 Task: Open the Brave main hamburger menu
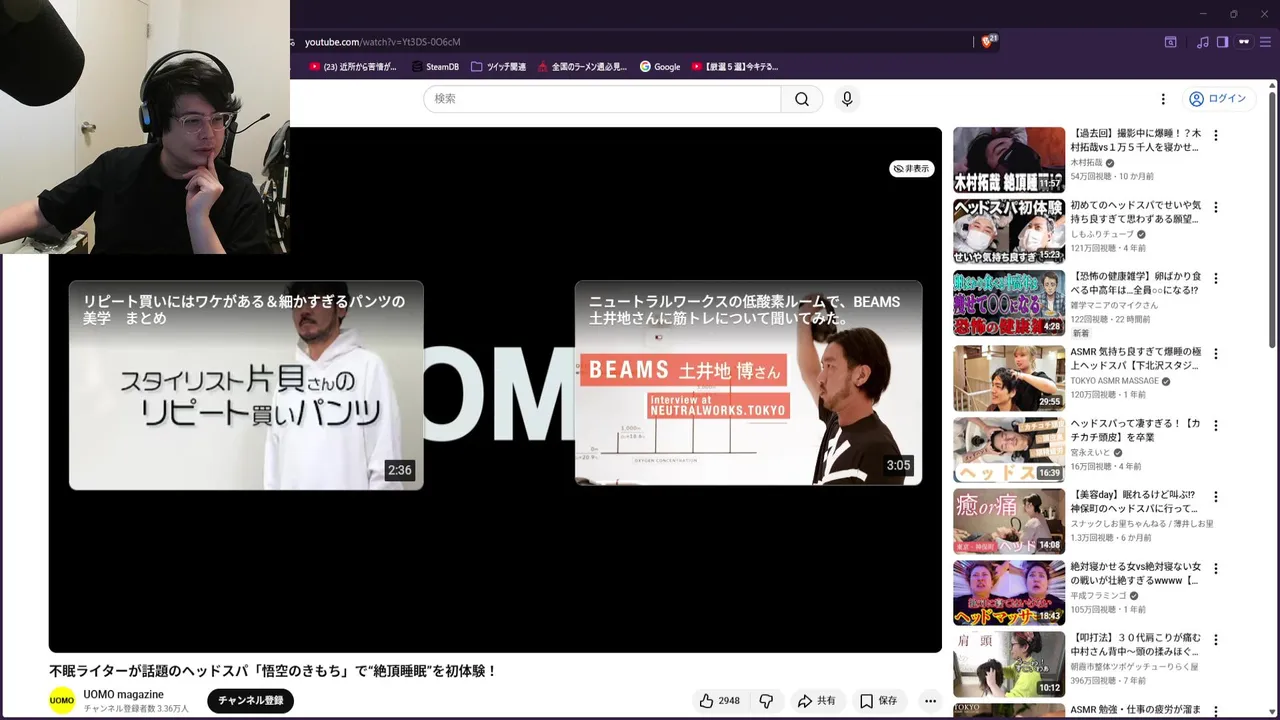click(x=1266, y=42)
